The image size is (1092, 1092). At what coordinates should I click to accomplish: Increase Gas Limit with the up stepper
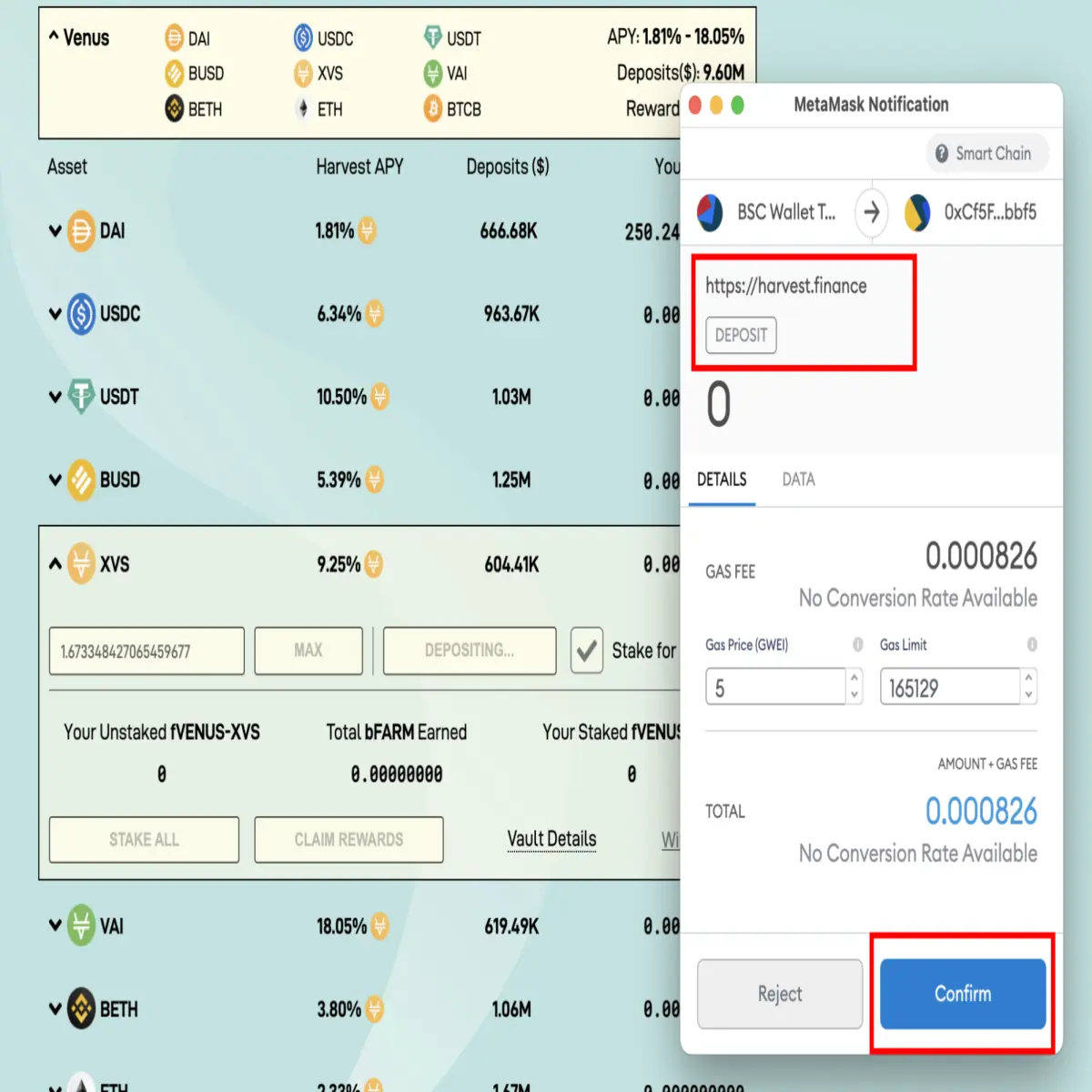[1028, 678]
